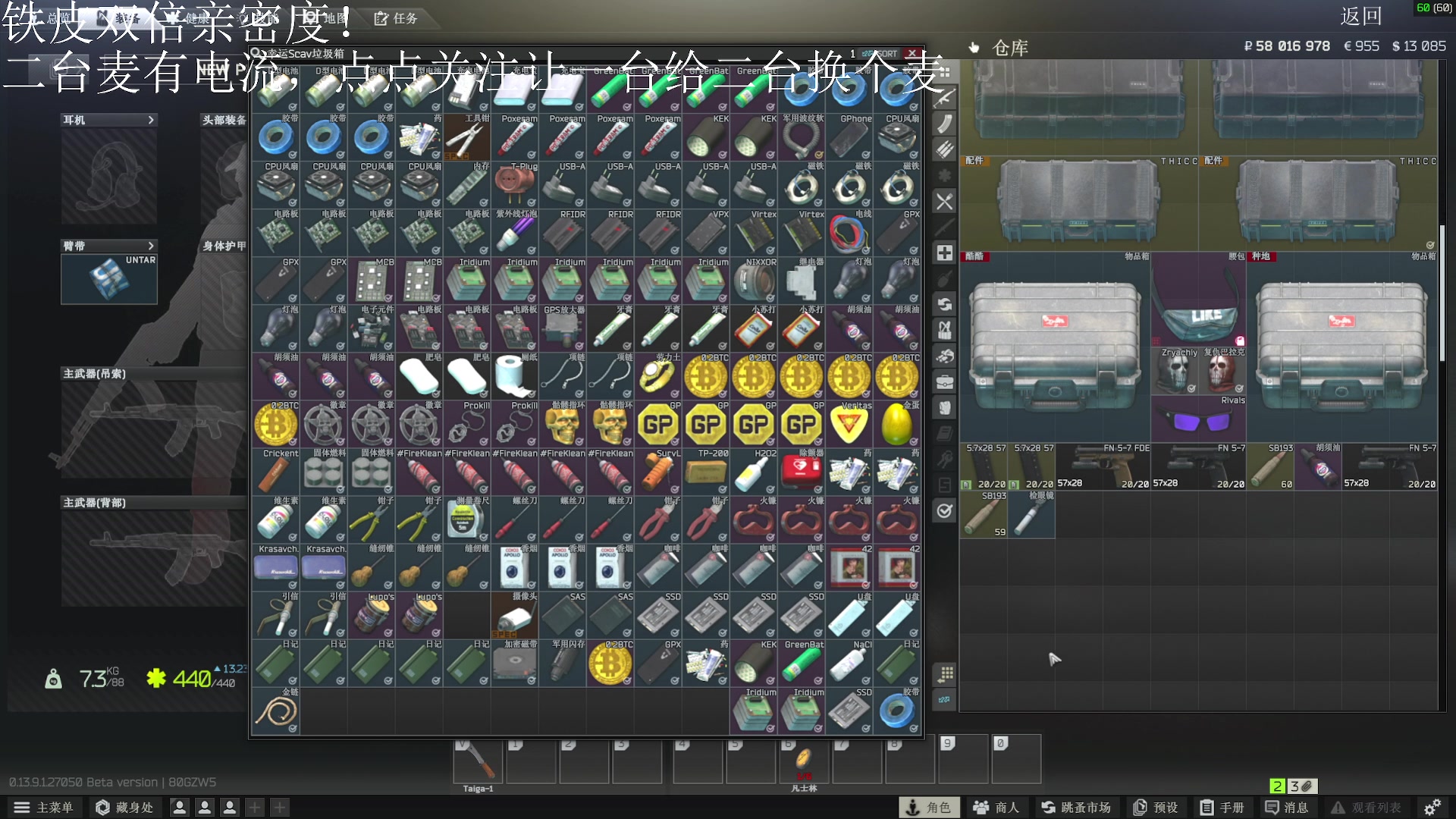
Task: Click the 返回 back button
Action: click(x=1361, y=17)
